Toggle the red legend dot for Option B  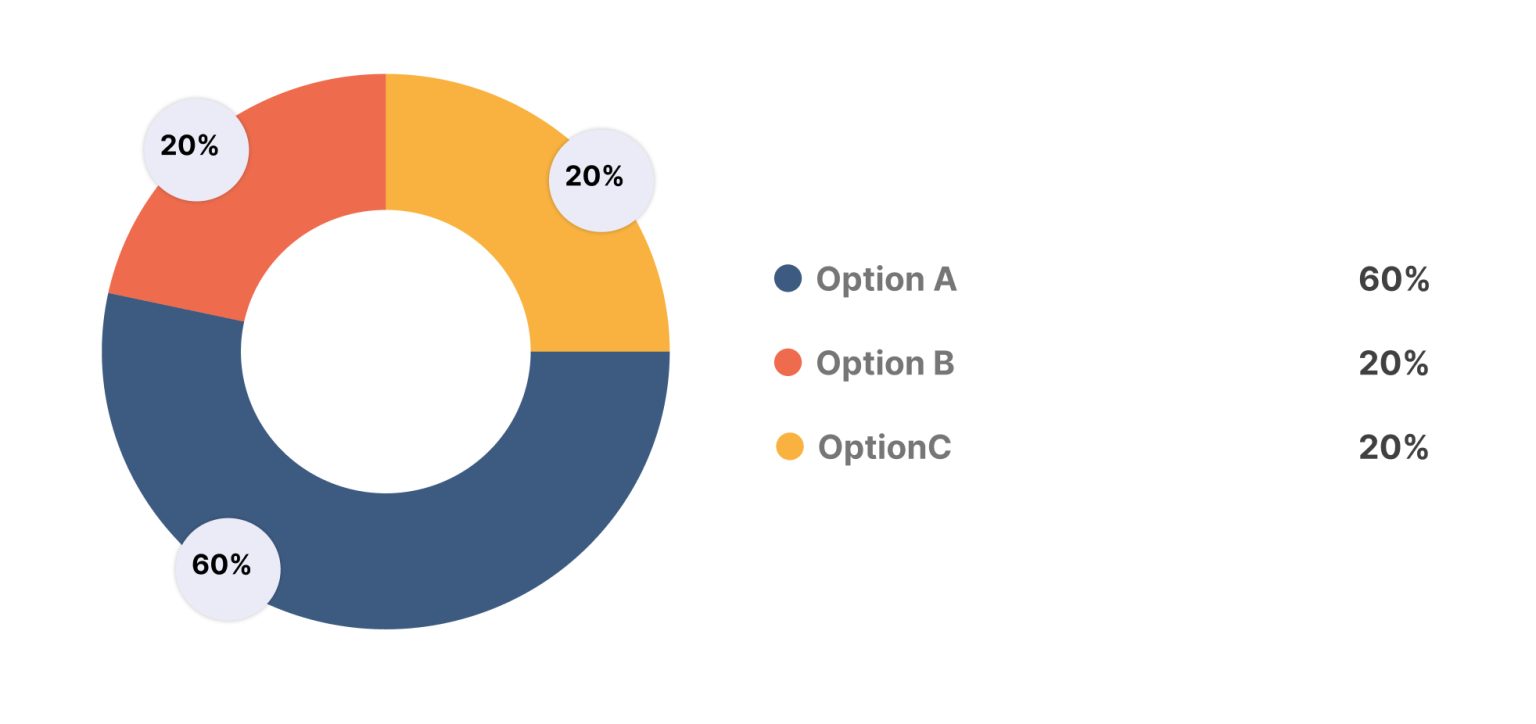point(788,362)
